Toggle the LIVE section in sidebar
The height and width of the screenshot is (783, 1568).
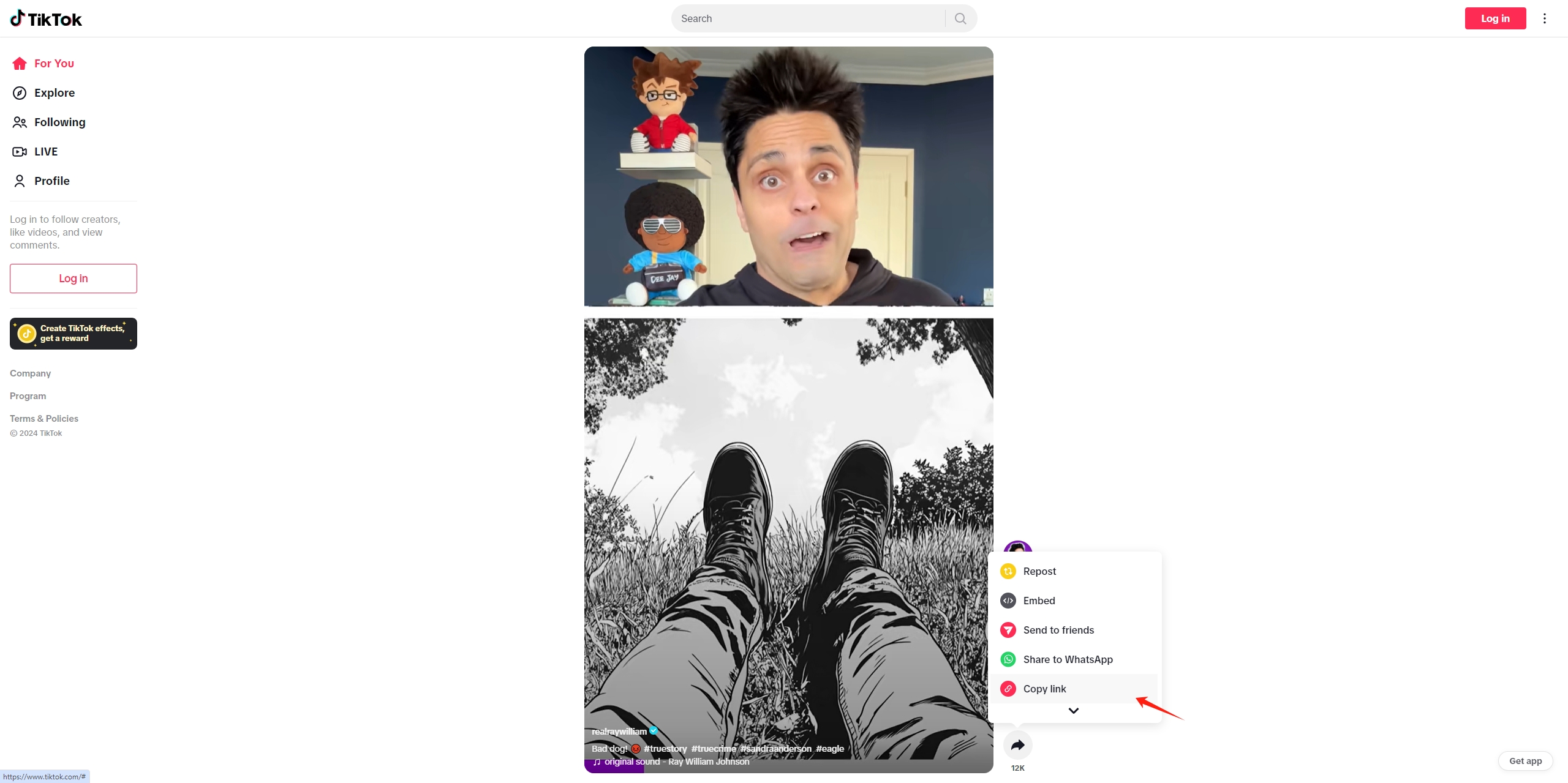(x=45, y=151)
